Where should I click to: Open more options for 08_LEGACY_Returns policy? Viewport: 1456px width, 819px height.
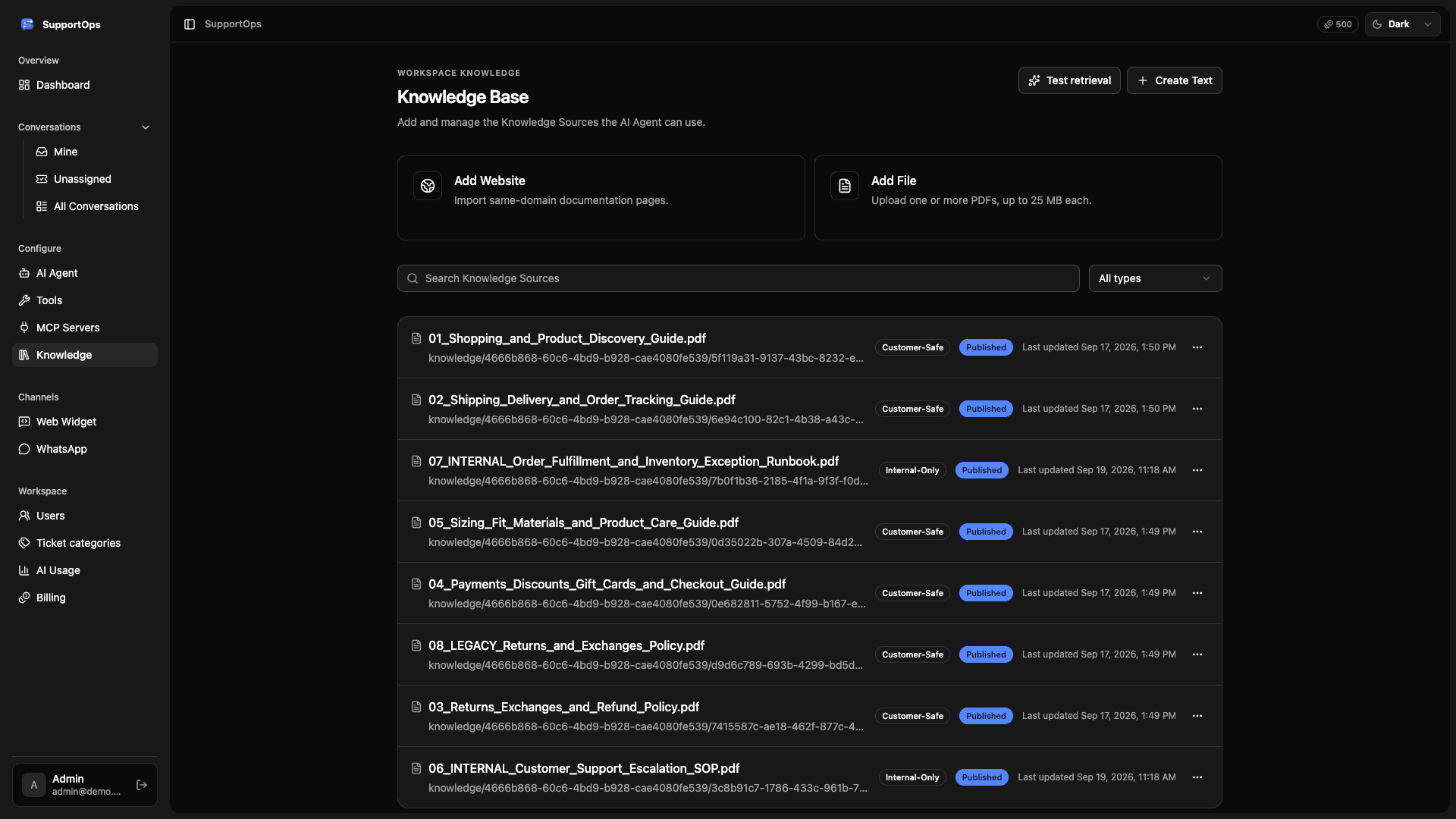pos(1197,654)
